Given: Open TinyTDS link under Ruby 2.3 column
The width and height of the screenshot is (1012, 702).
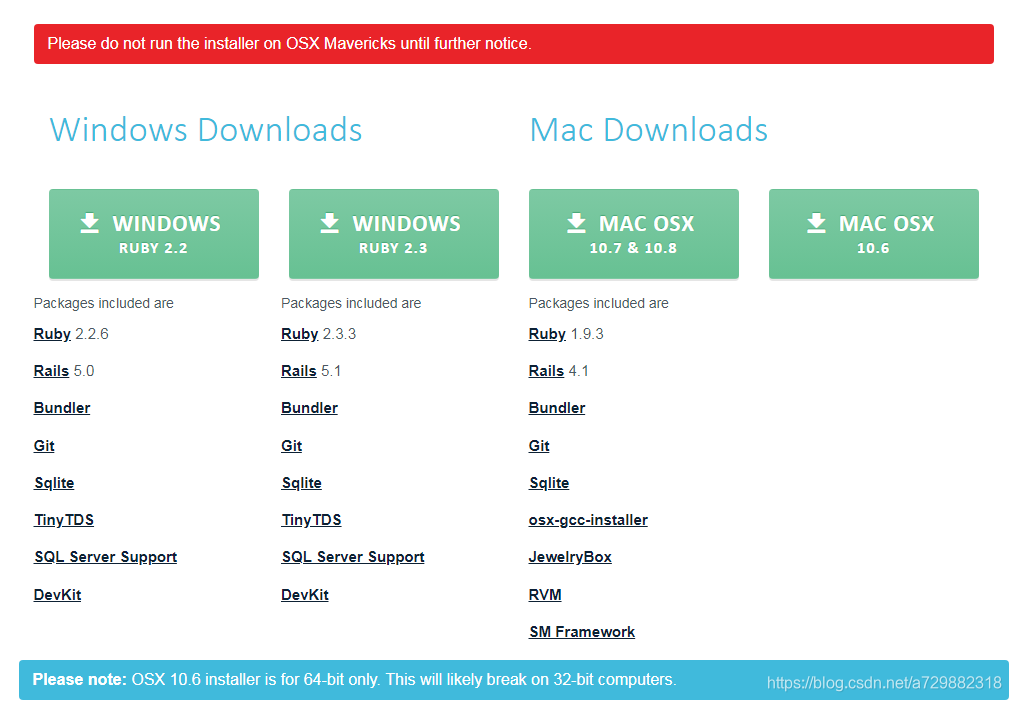Looking at the screenshot, I should click(x=311, y=519).
